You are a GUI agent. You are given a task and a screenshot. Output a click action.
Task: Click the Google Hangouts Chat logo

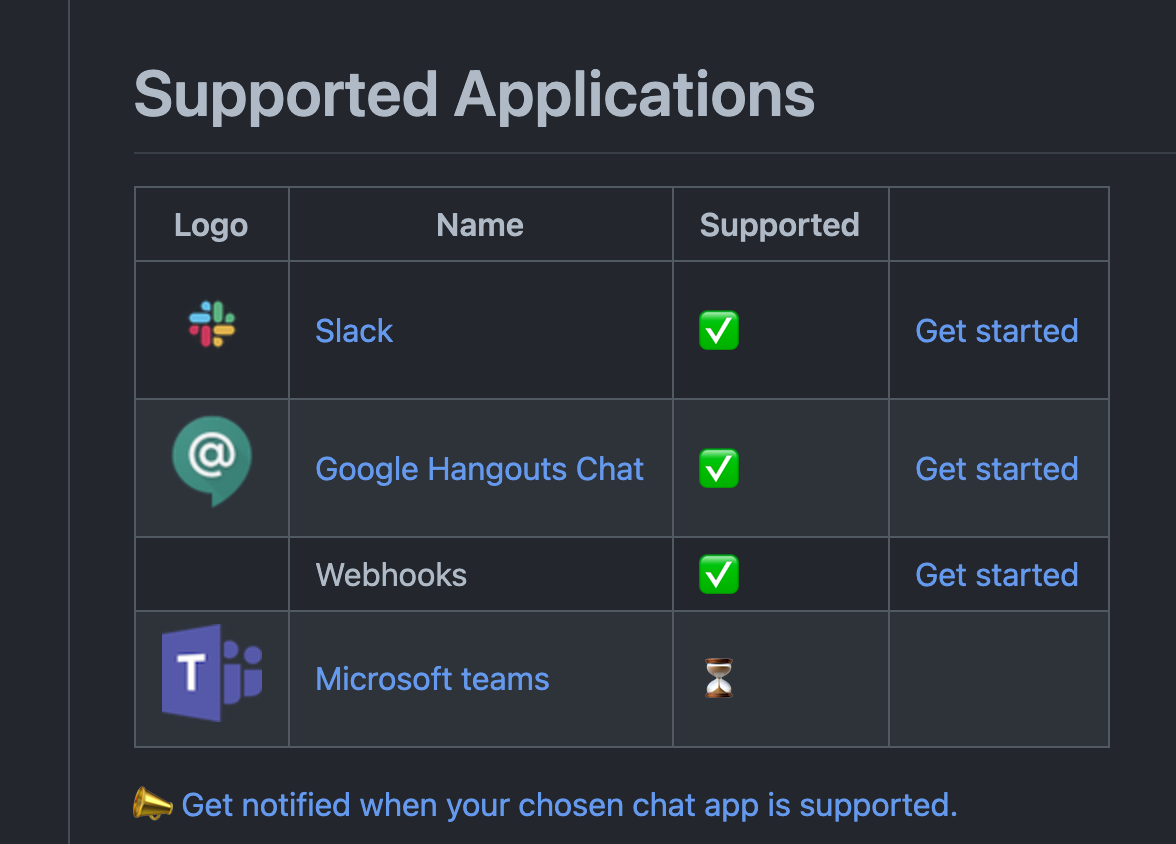(212, 461)
